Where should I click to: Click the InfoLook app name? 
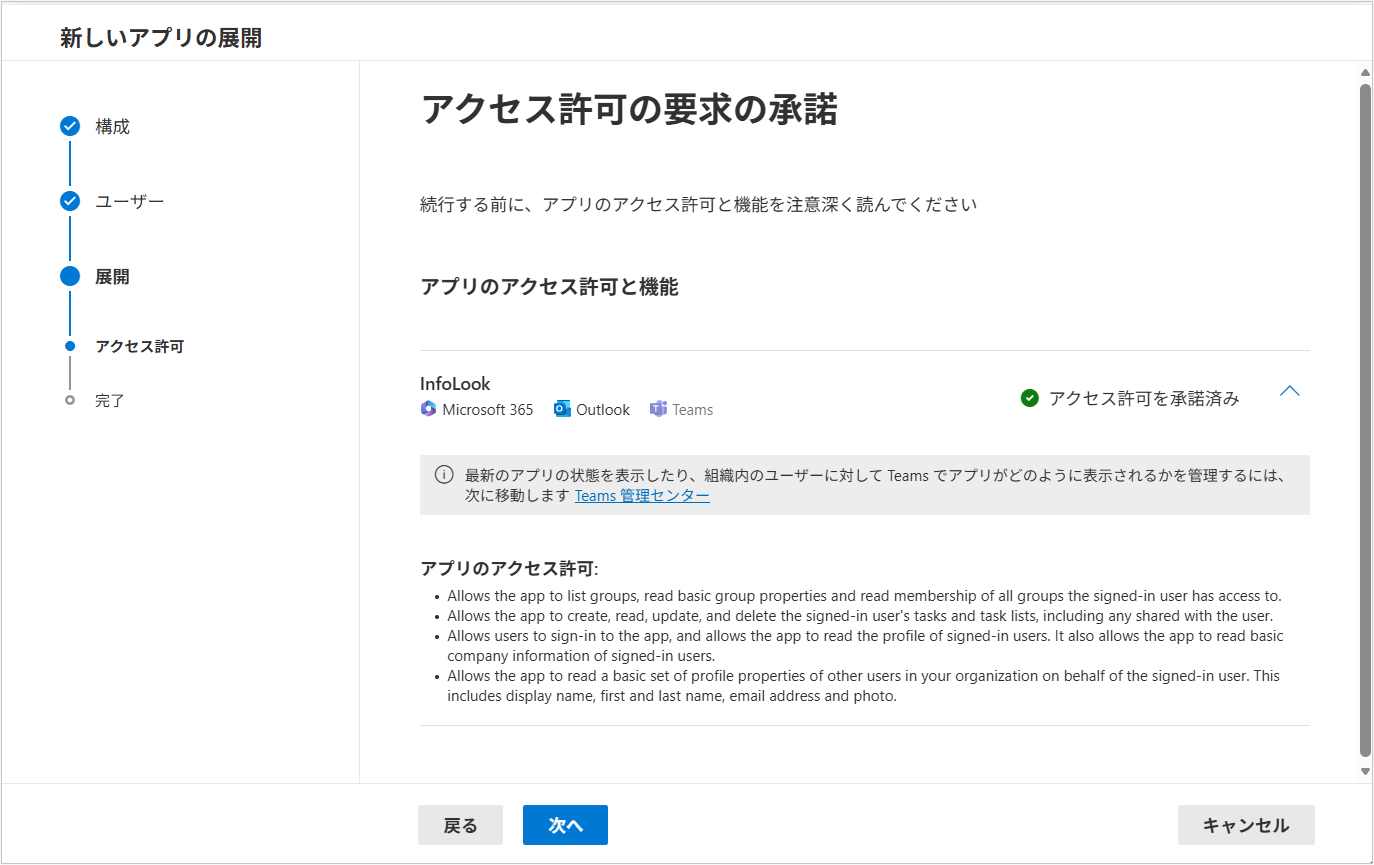point(455,383)
